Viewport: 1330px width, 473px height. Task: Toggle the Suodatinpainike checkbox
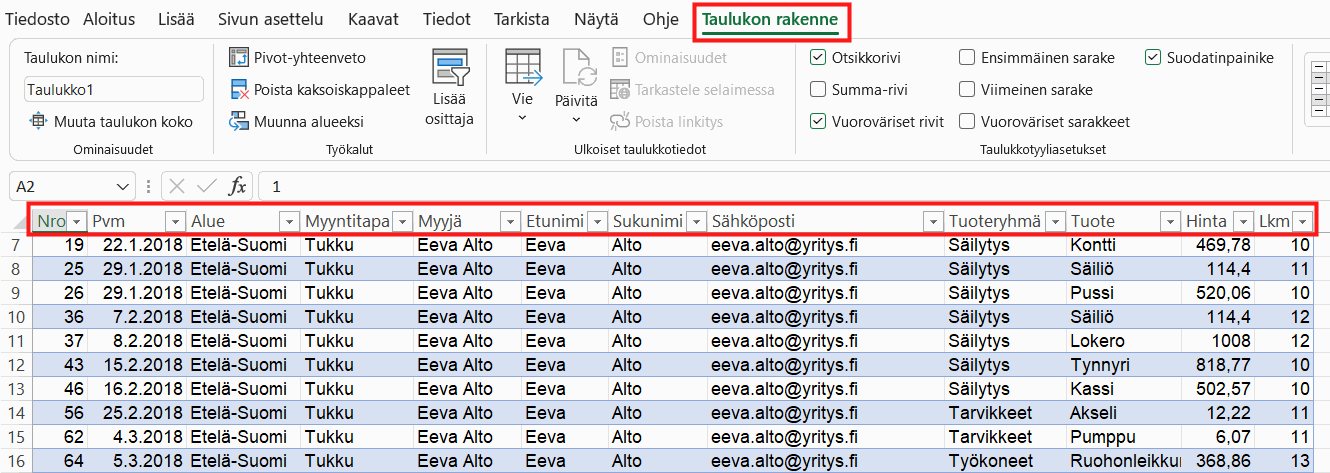point(1153,57)
